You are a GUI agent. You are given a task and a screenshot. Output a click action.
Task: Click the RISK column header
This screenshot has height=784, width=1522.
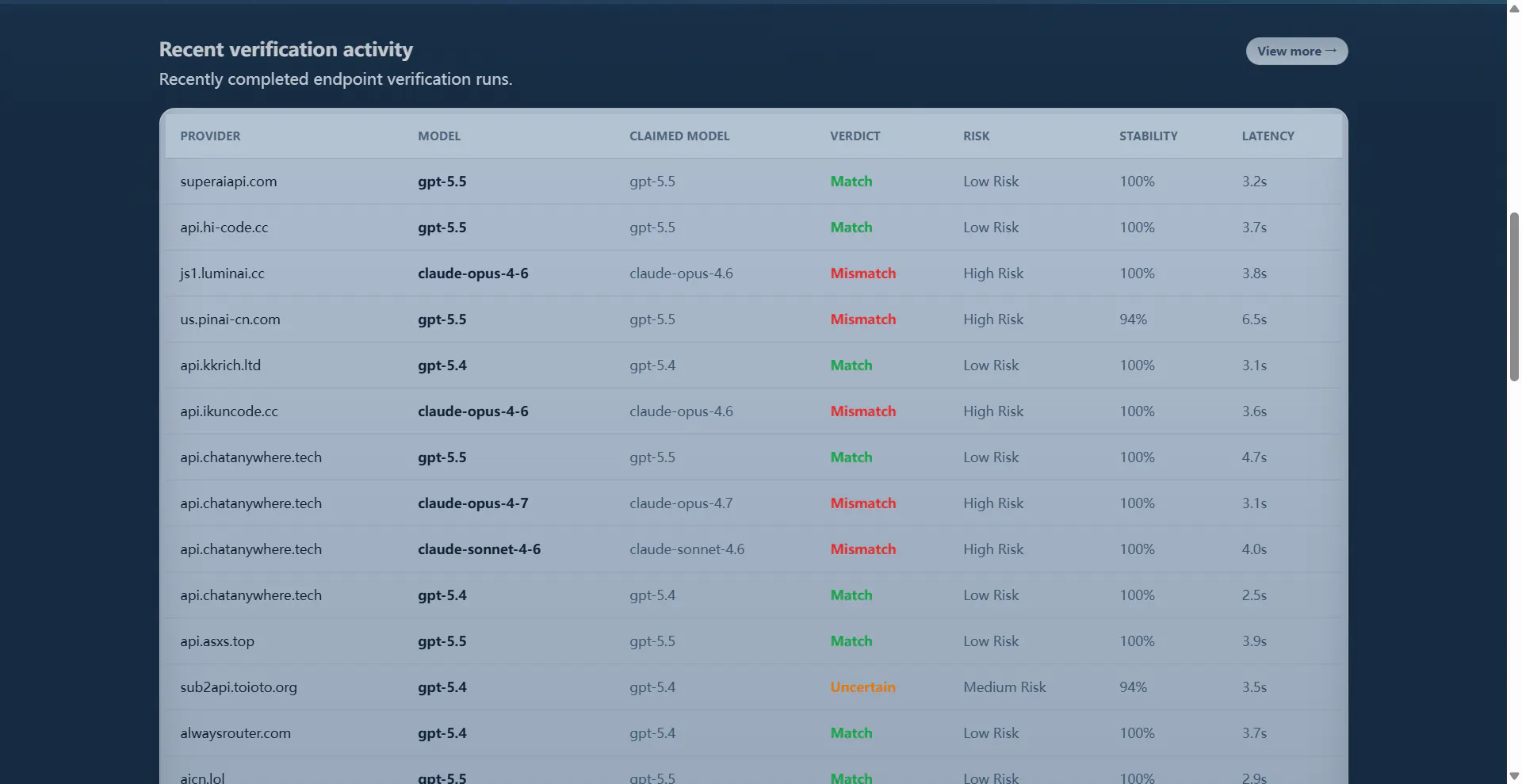[x=977, y=136]
